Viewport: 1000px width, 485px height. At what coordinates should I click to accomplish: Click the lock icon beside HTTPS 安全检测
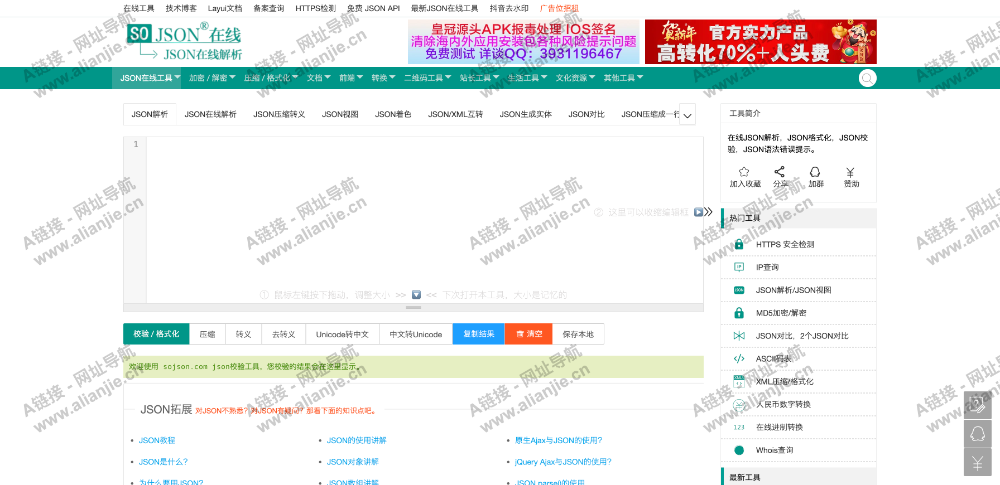point(739,244)
